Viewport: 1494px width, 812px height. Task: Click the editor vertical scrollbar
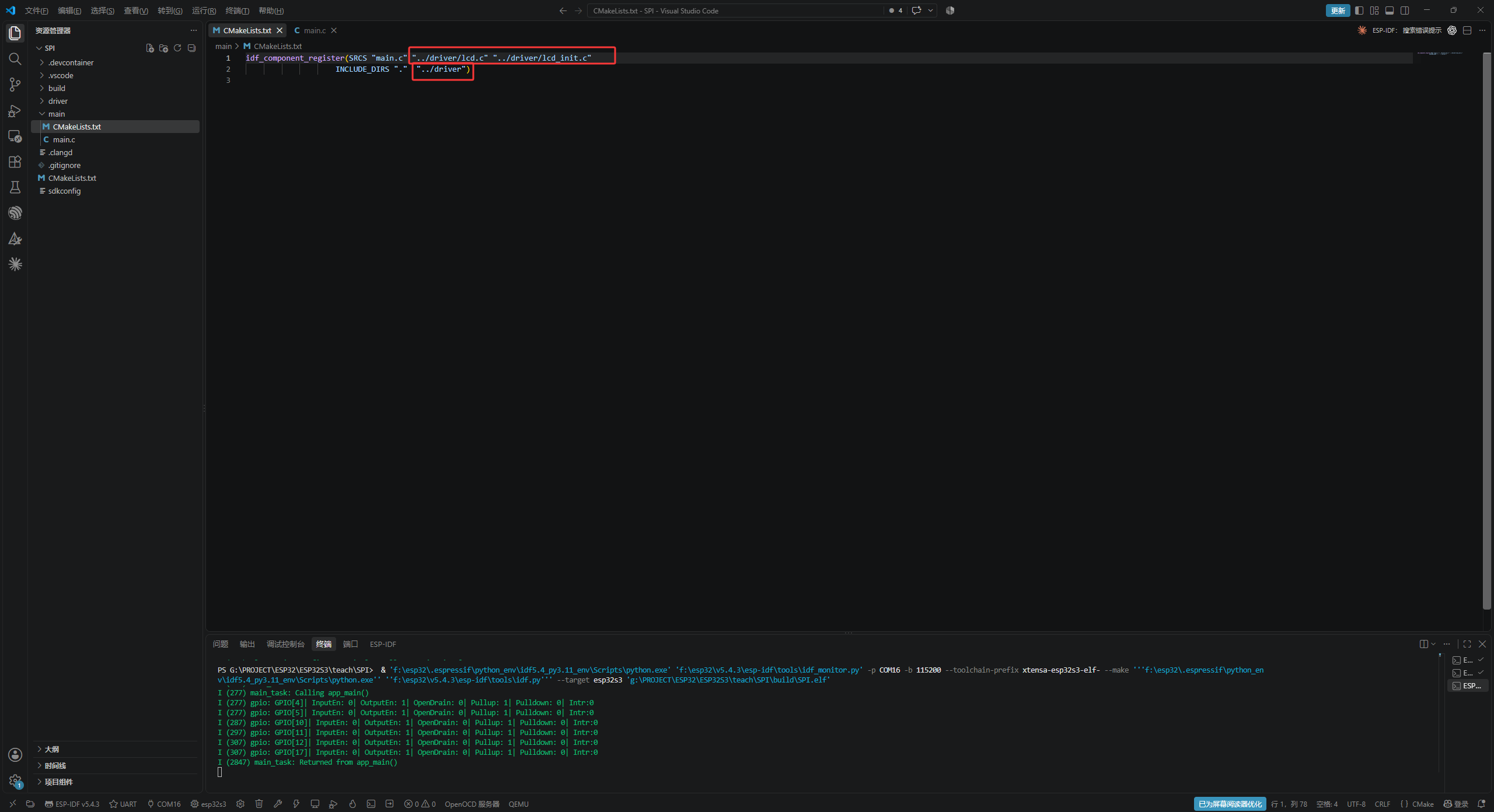[x=1487, y=330]
